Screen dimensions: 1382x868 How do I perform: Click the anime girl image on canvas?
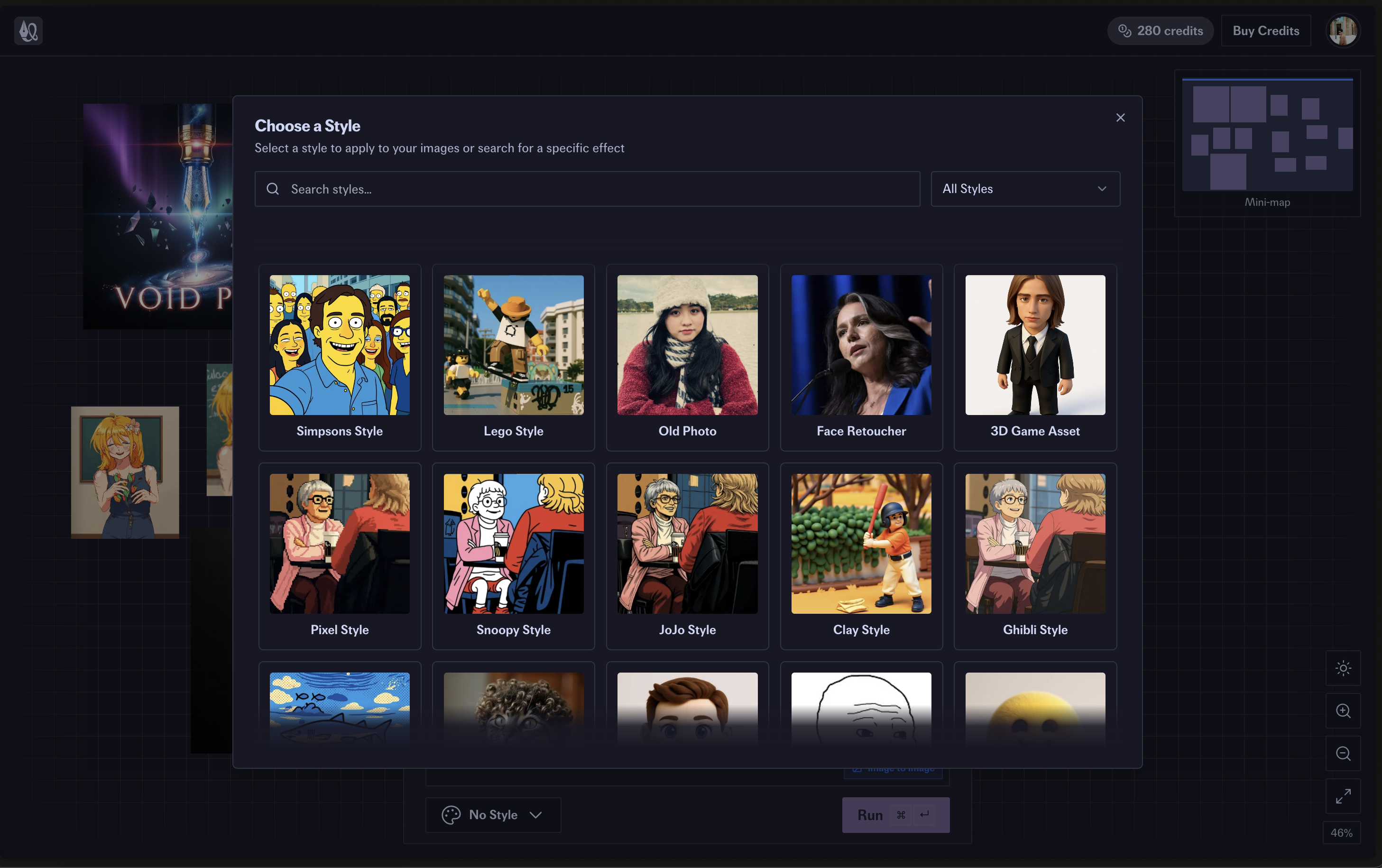tap(125, 472)
